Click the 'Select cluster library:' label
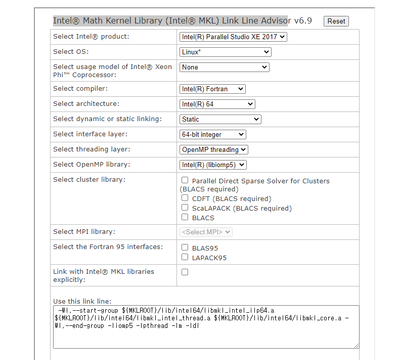The image size is (399, 360). [x=89, y=180]
